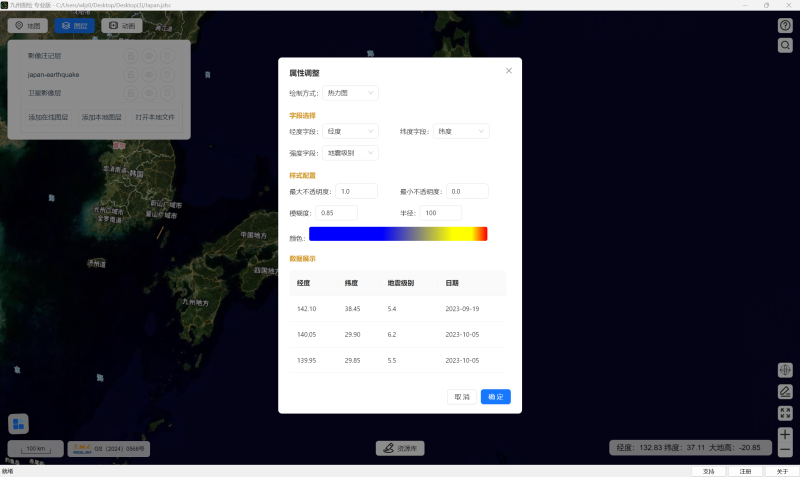This screenshot has height=477, width=800.
Task: Open the help question-mark icon
Action: point(785,25)
